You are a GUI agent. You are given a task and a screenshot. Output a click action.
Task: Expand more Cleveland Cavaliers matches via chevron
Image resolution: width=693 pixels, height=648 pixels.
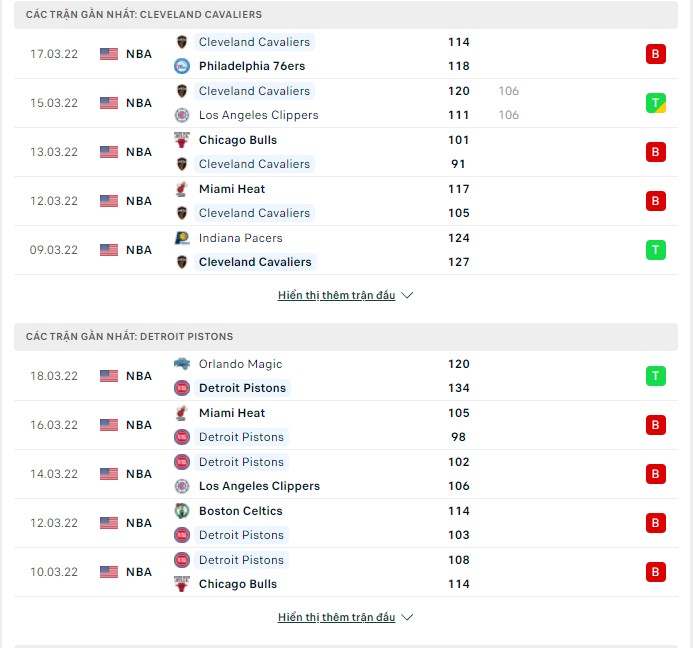tap(407, 295)
